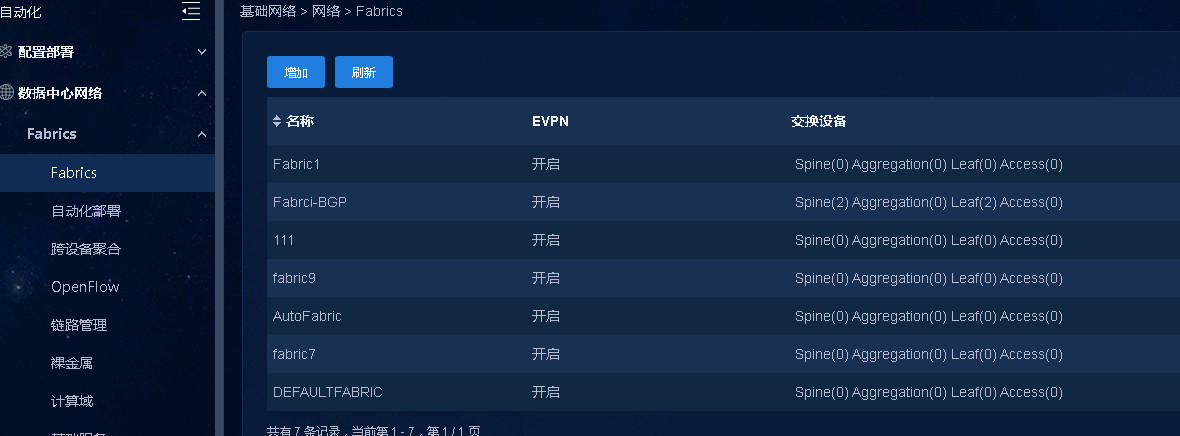Click the EVPN column header

pyautogui.click(x=550, y=121)
